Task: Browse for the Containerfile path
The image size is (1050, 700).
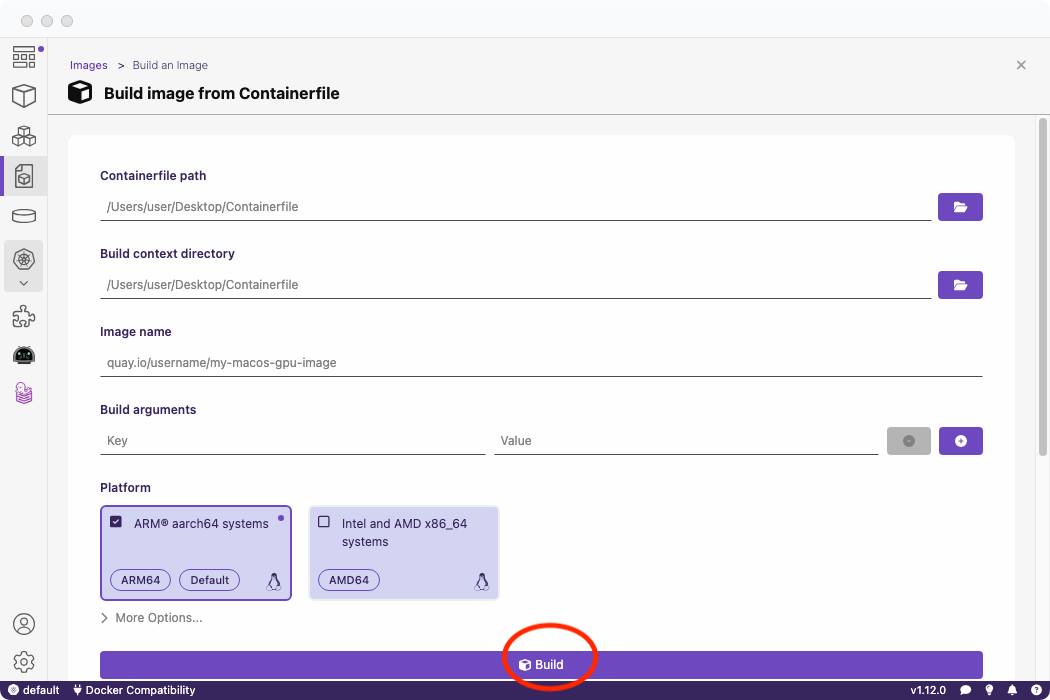Action: tap(960, 207)
